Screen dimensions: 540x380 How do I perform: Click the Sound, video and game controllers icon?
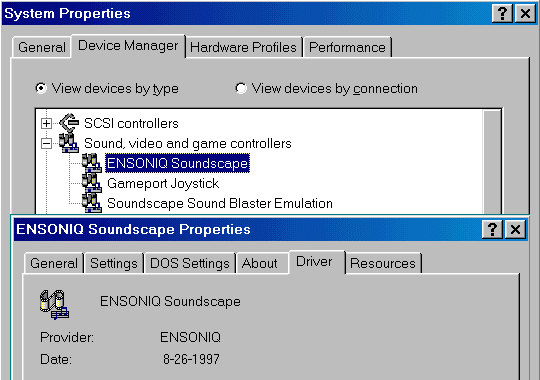(x=69, y=143)
